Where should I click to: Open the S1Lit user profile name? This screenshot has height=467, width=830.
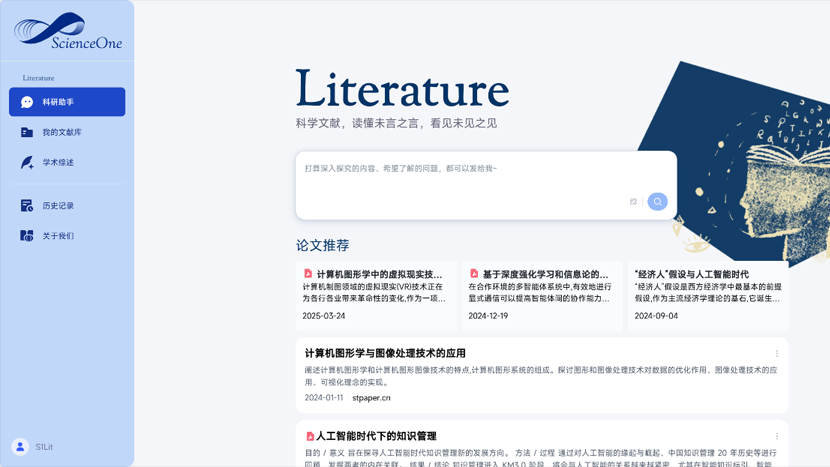pos(44,447)
